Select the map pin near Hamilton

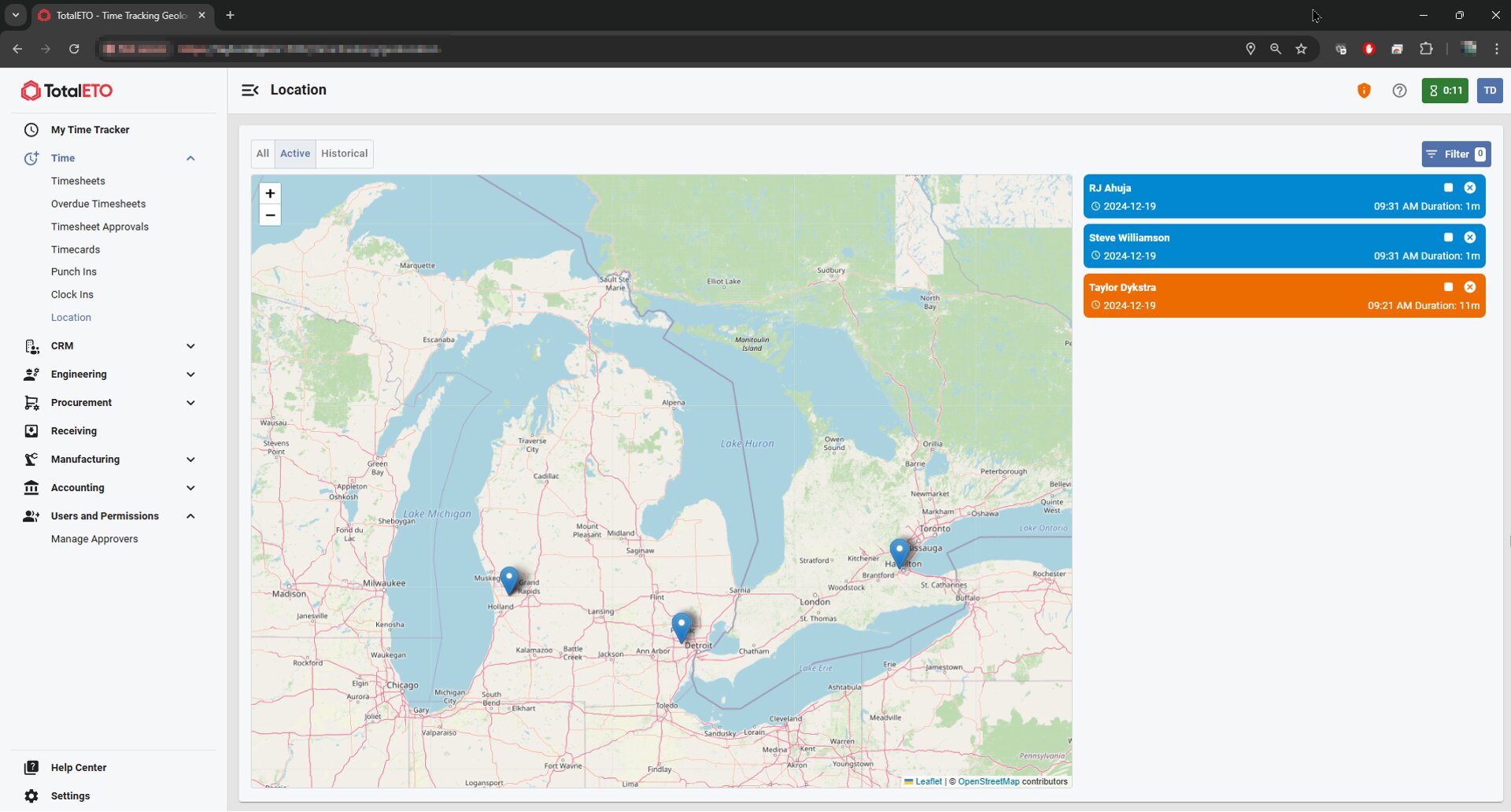(x=899, y=552)
